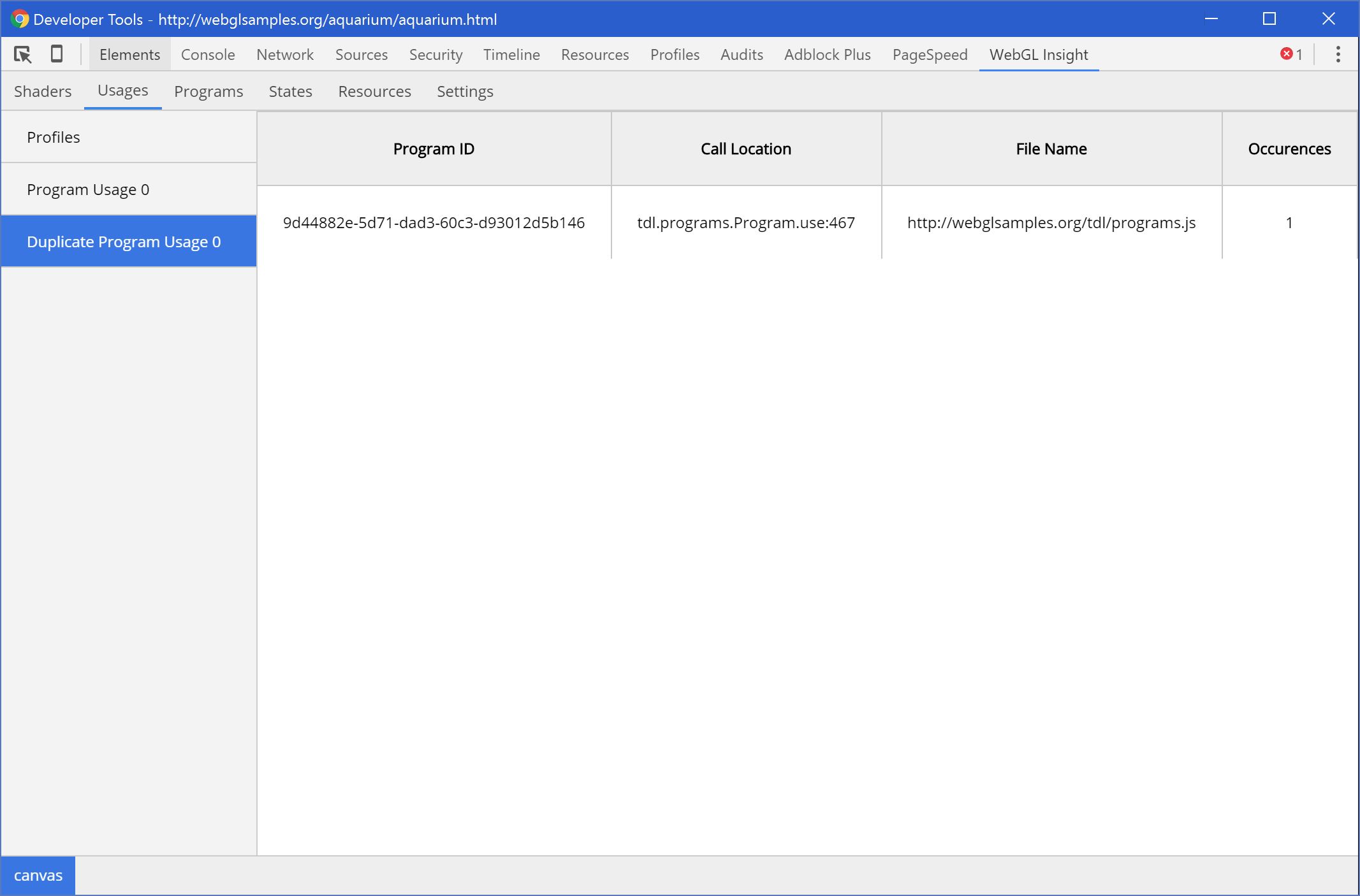Select Program Usage 0 profile
The image size is (1360, 896).
pos(88,189)
